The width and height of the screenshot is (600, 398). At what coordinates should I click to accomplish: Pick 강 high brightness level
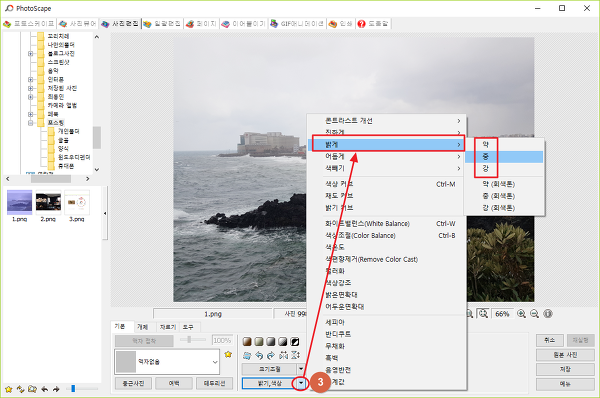click(504, 168)
